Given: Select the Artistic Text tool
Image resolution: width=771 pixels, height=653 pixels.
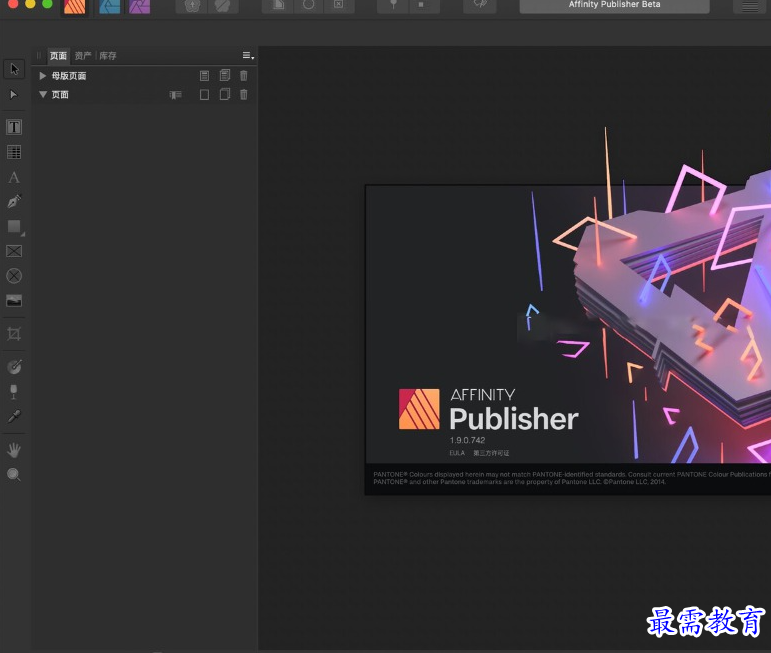Looking at the screenshot, I should pos(14,178).
